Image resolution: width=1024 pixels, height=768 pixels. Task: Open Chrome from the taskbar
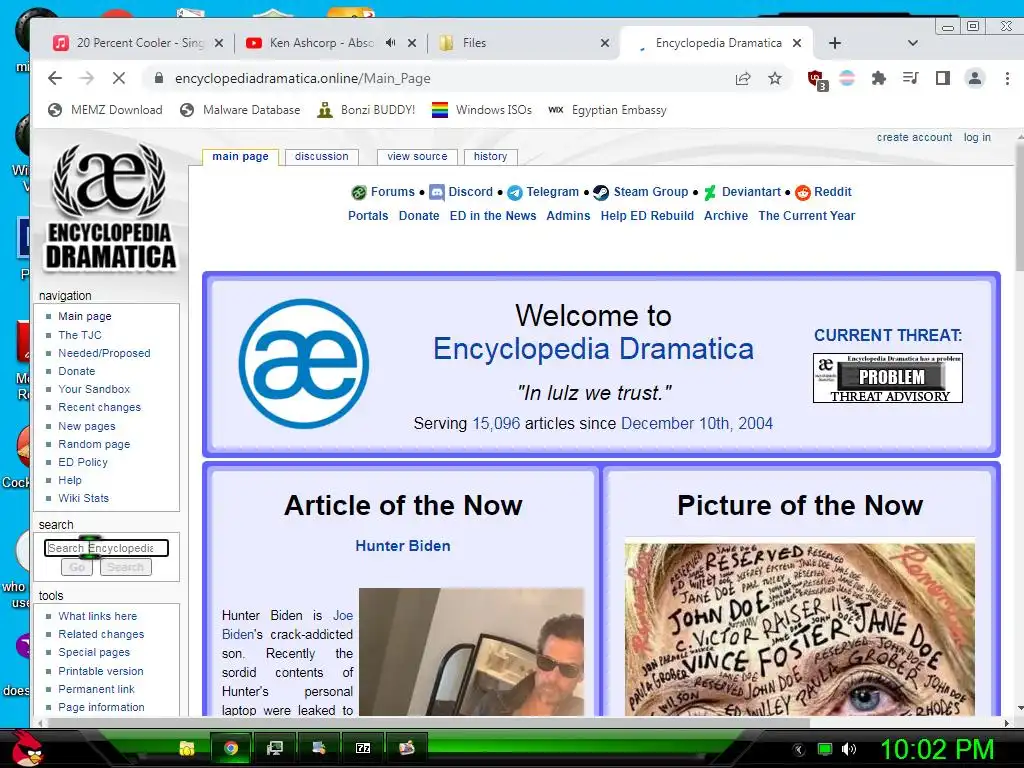[x=231, y=748]
